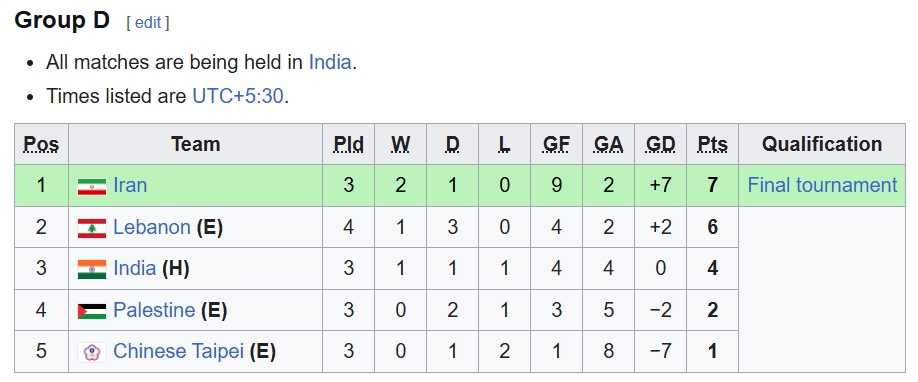The height and width of the screenshot is (382, 918).
Task: Open the Chinese Taipei team link
Action: click(x=179, y=351)
